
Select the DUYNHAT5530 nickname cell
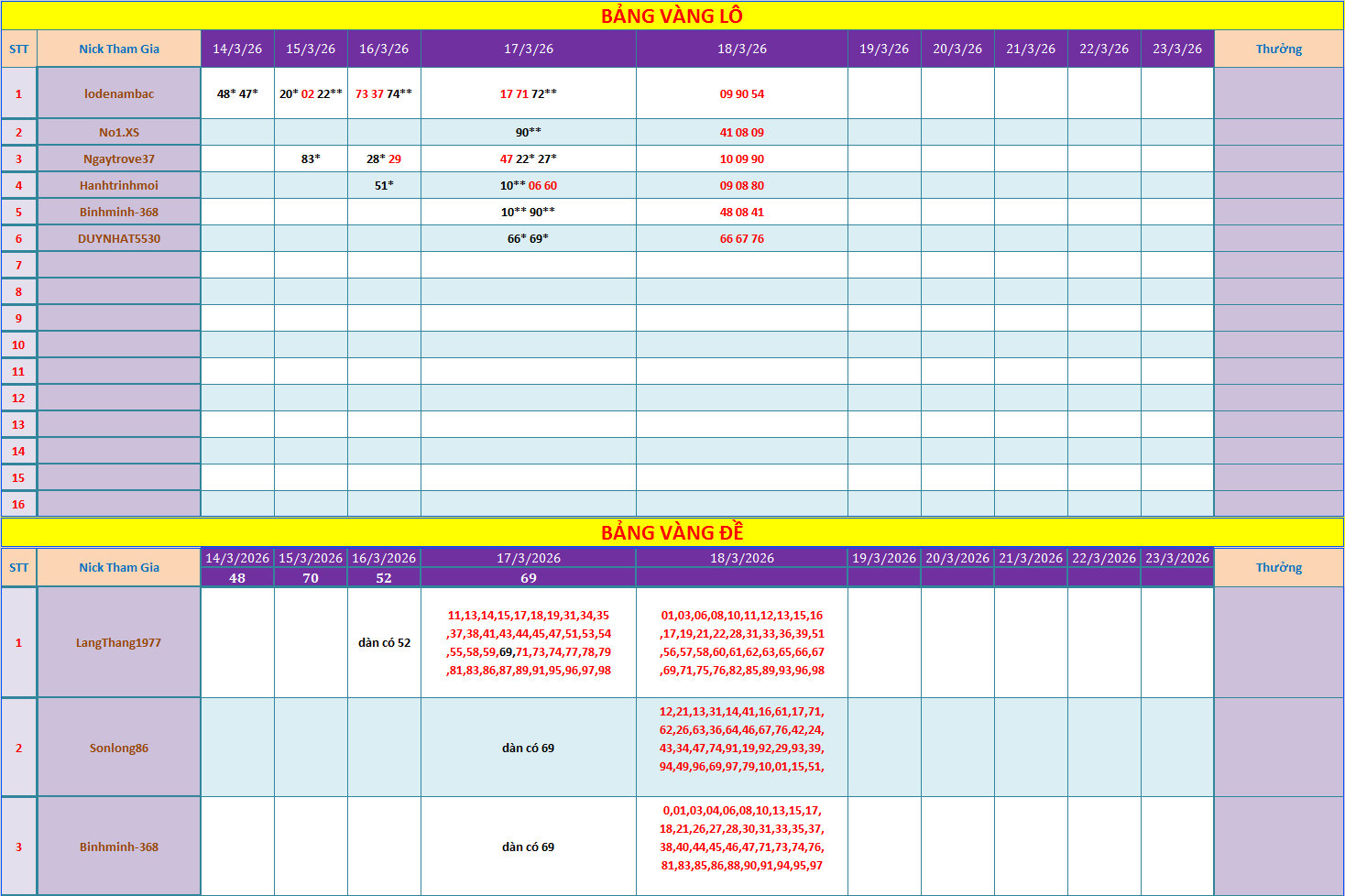point(119,238)
